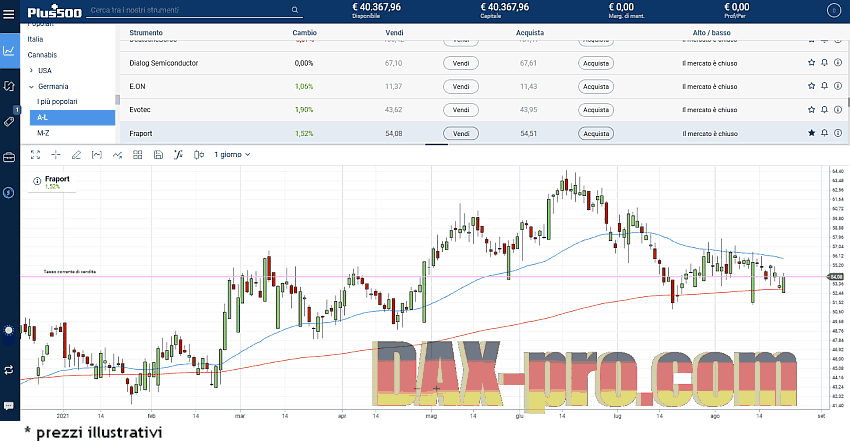Image resolution: width=850 pixels, height=442 pixels.
Task: Open the orders tag sidebar icon
Action: [9, 121]
